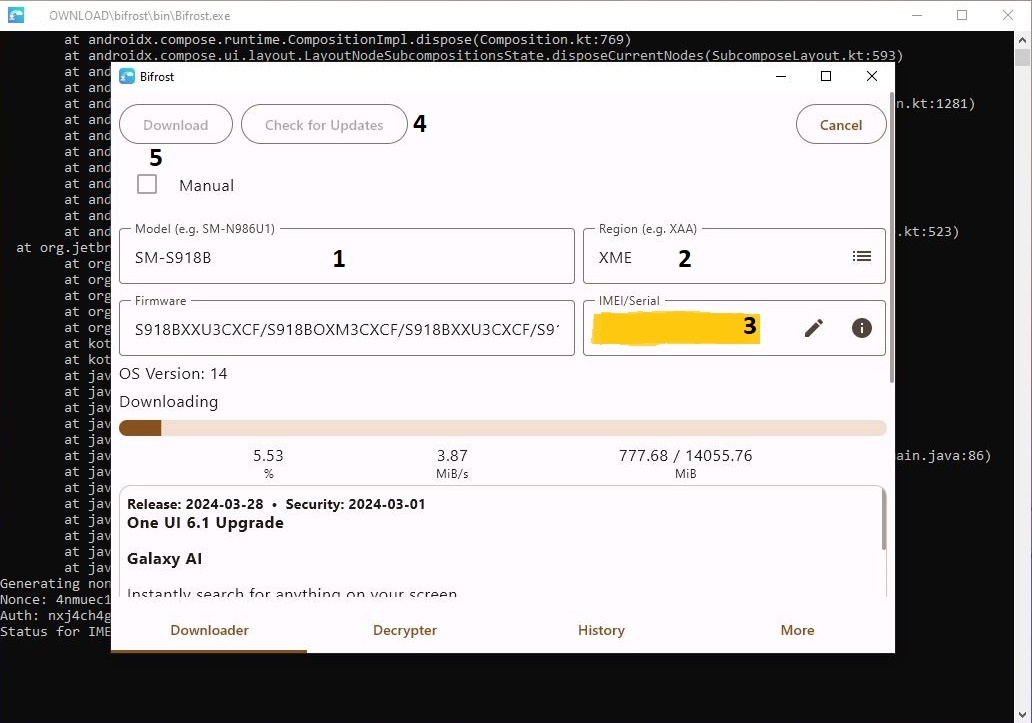
Task: Minimize the Bifrost.exe console window
Action: [x=917, y=15]
